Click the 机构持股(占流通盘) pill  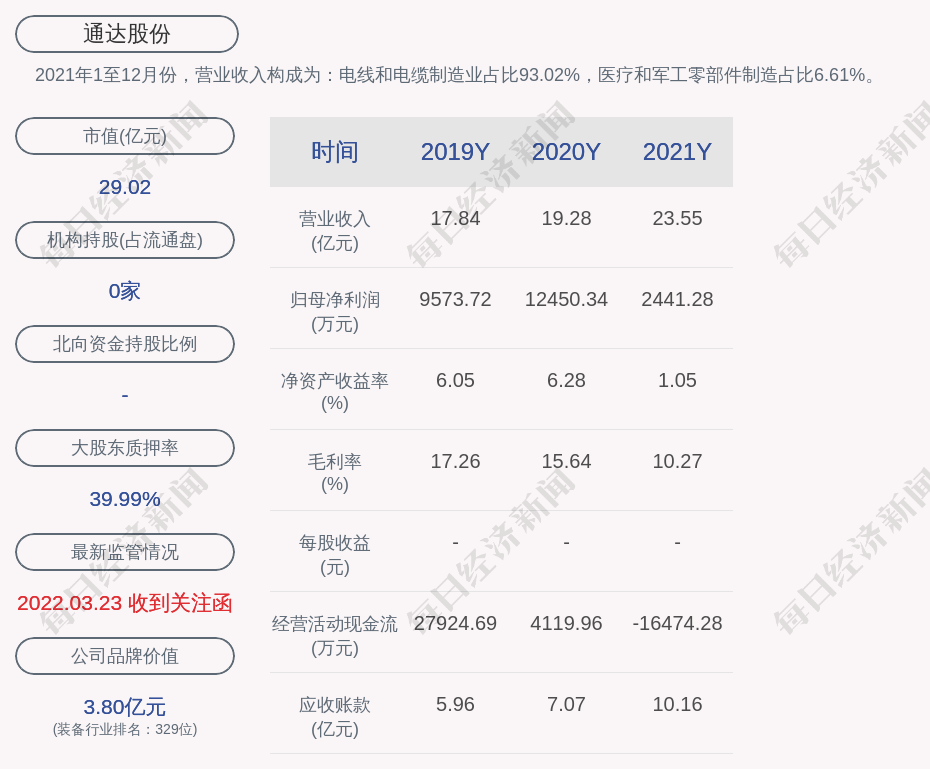125,240
